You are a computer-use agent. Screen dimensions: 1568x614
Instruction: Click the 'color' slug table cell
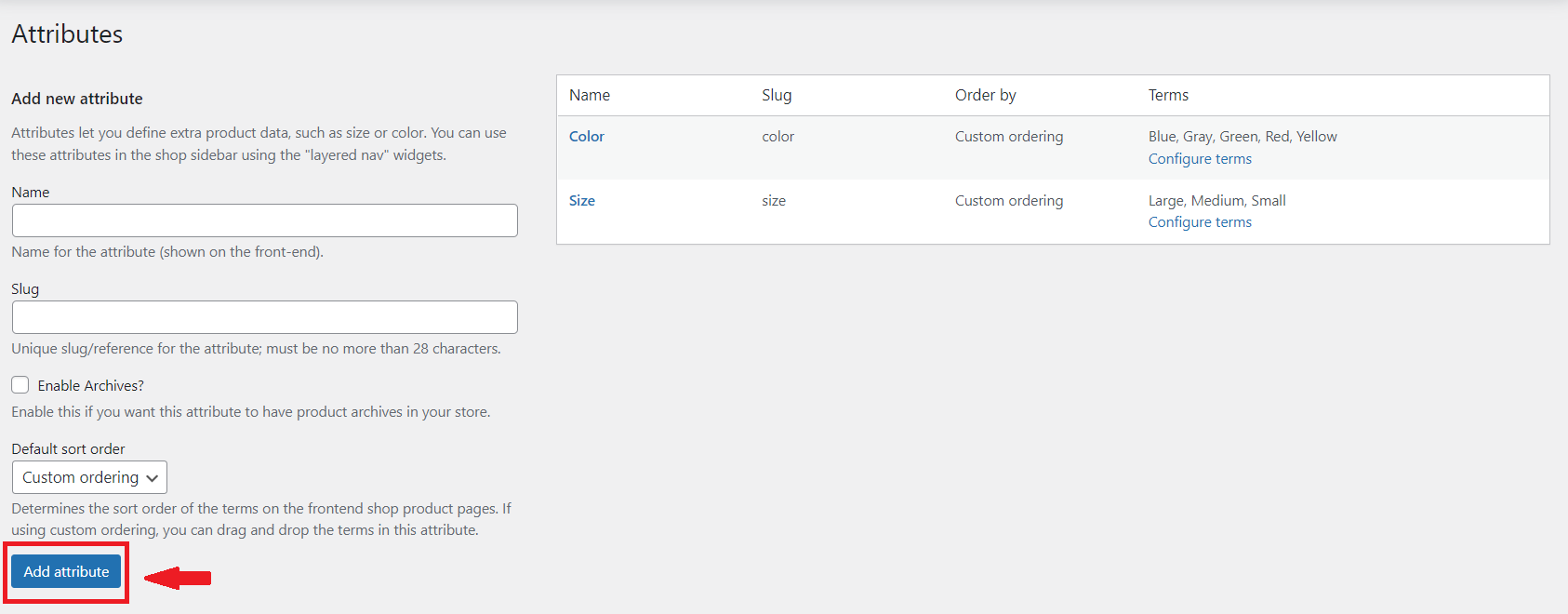(x=778, y=137)
